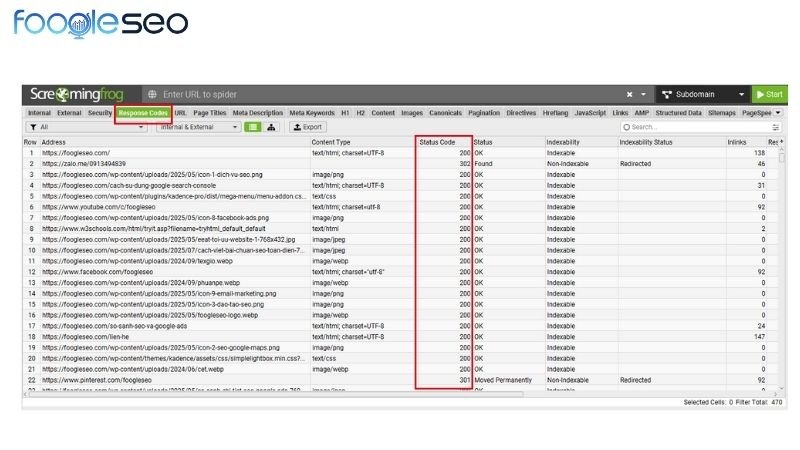Switch to the External tab
800x450 pixels.
69,113
